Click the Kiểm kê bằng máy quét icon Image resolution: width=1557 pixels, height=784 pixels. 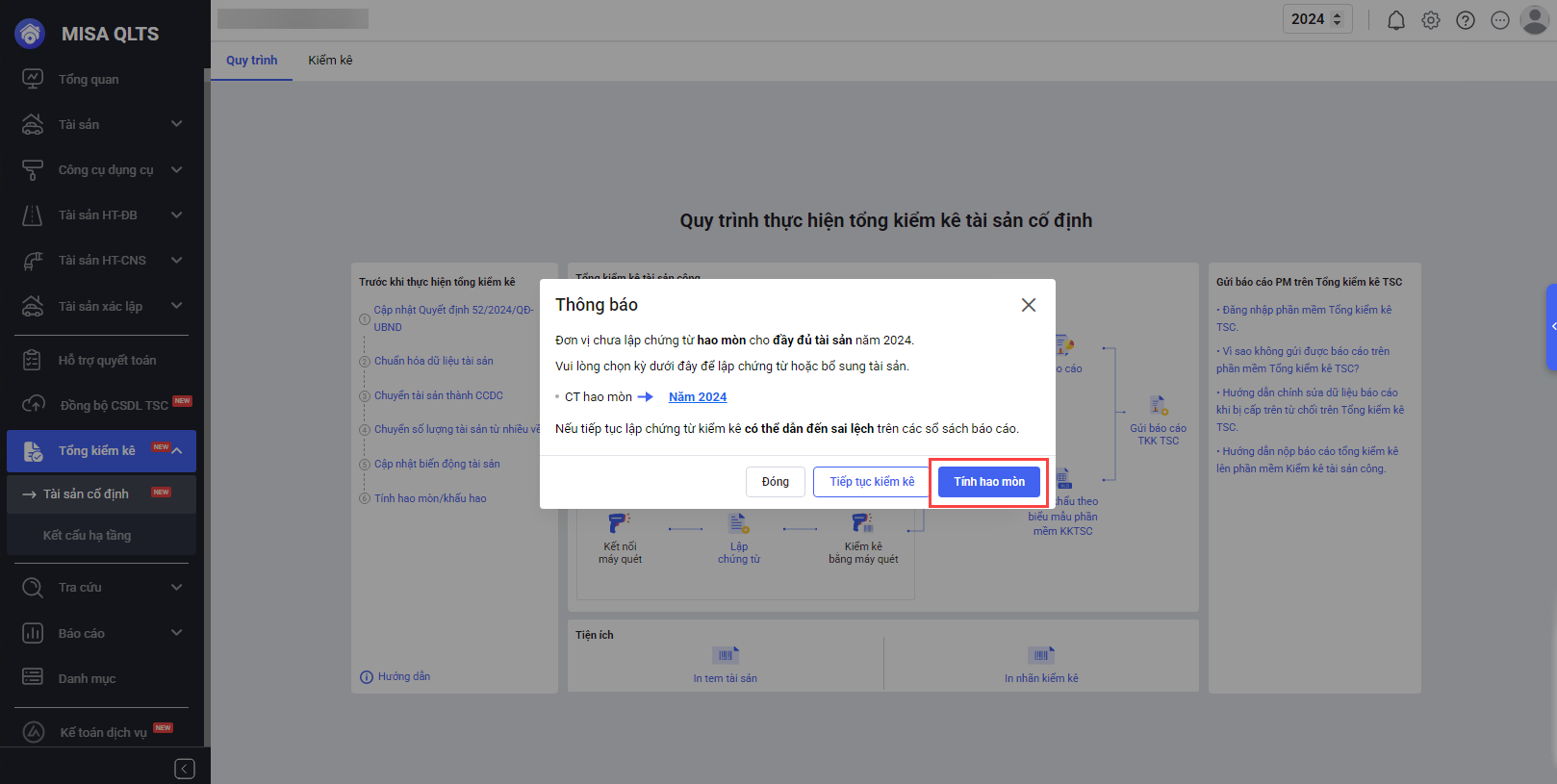pyautogui.click(x=862, y=523)
